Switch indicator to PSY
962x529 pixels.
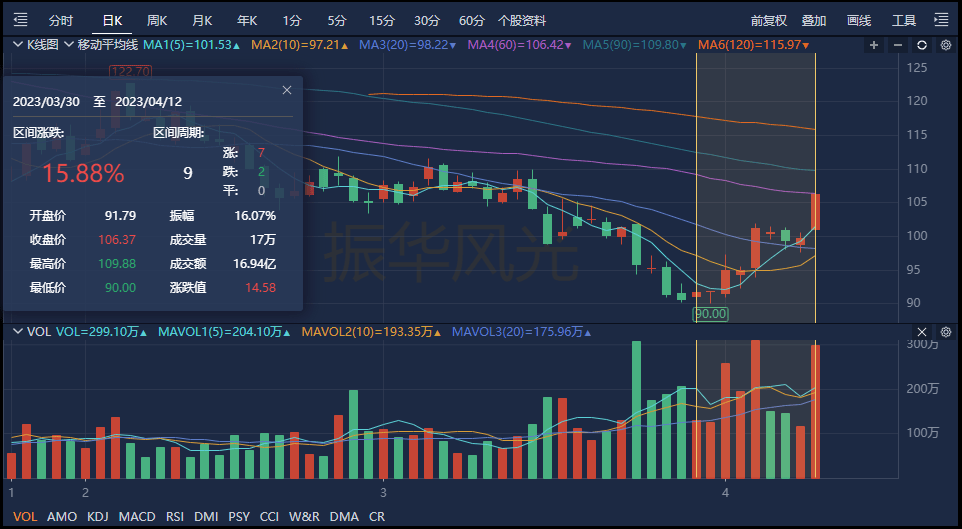click(x=239, y=517)
